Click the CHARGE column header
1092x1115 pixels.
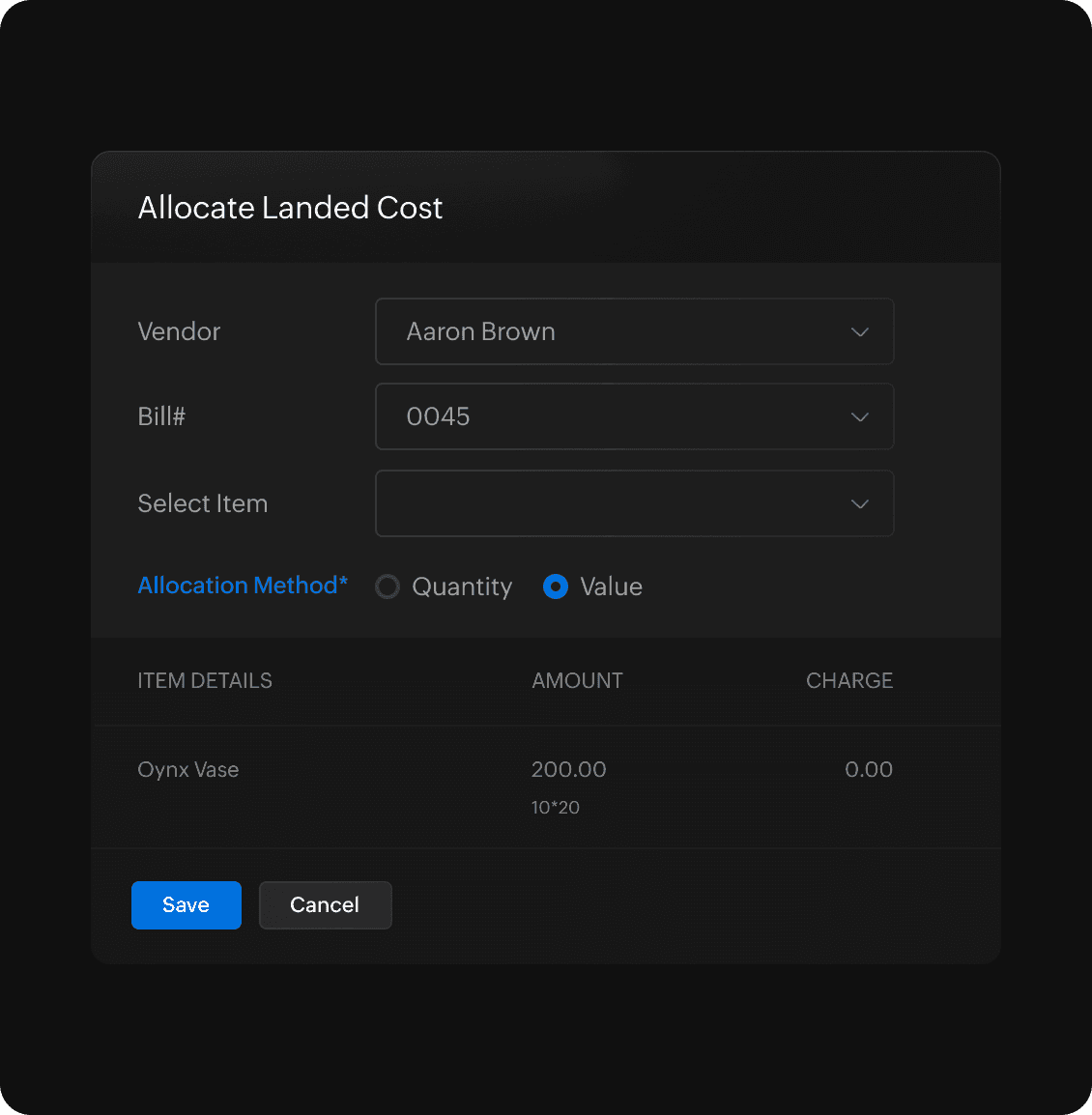click(848, 680)
